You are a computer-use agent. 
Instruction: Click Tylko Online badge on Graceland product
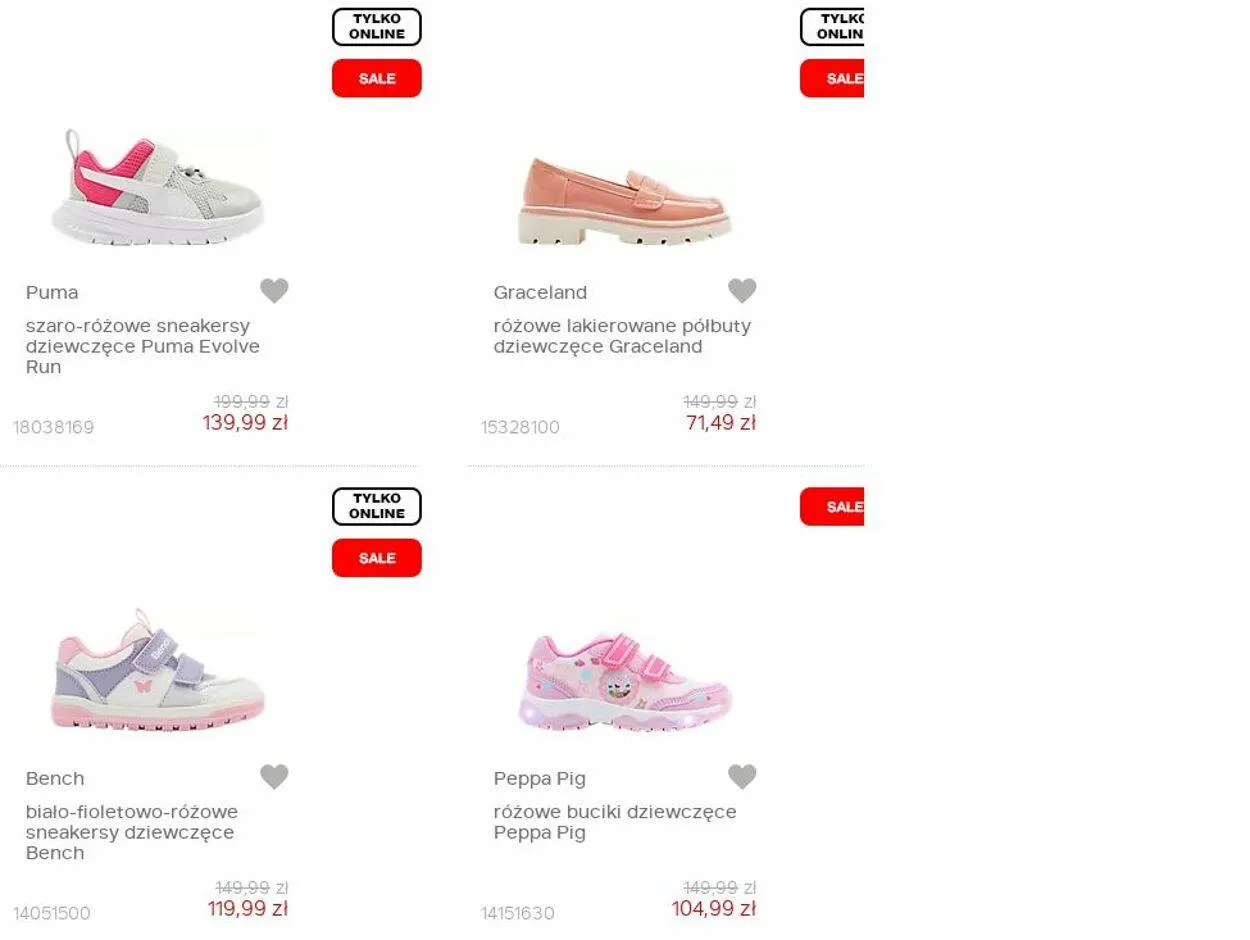tap(832, 27)
